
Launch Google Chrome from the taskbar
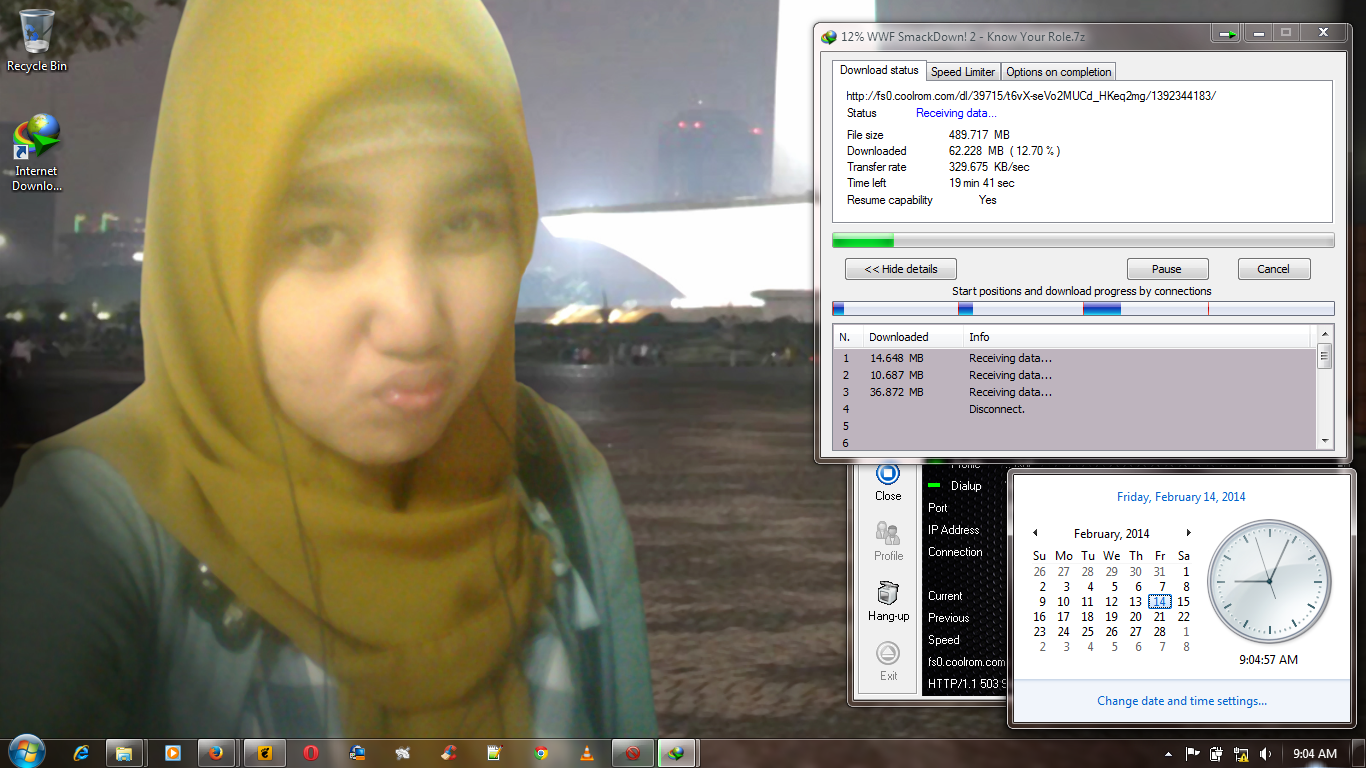[541, 753]
